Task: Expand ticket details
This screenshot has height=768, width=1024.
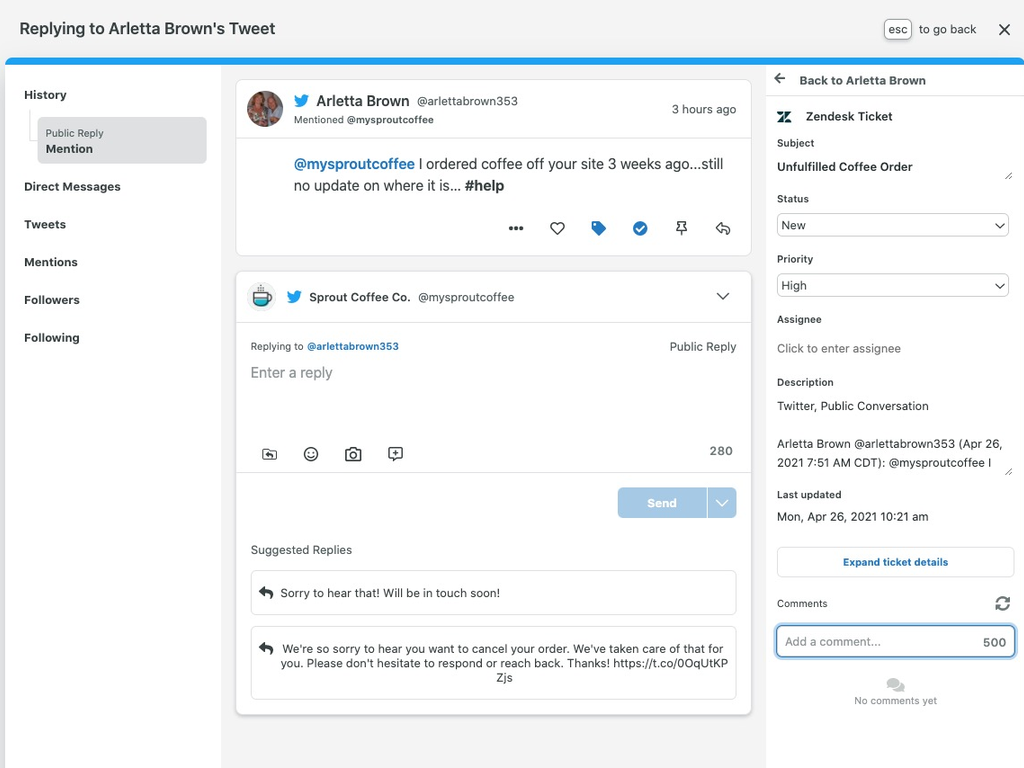Action: tap(894, 561)
